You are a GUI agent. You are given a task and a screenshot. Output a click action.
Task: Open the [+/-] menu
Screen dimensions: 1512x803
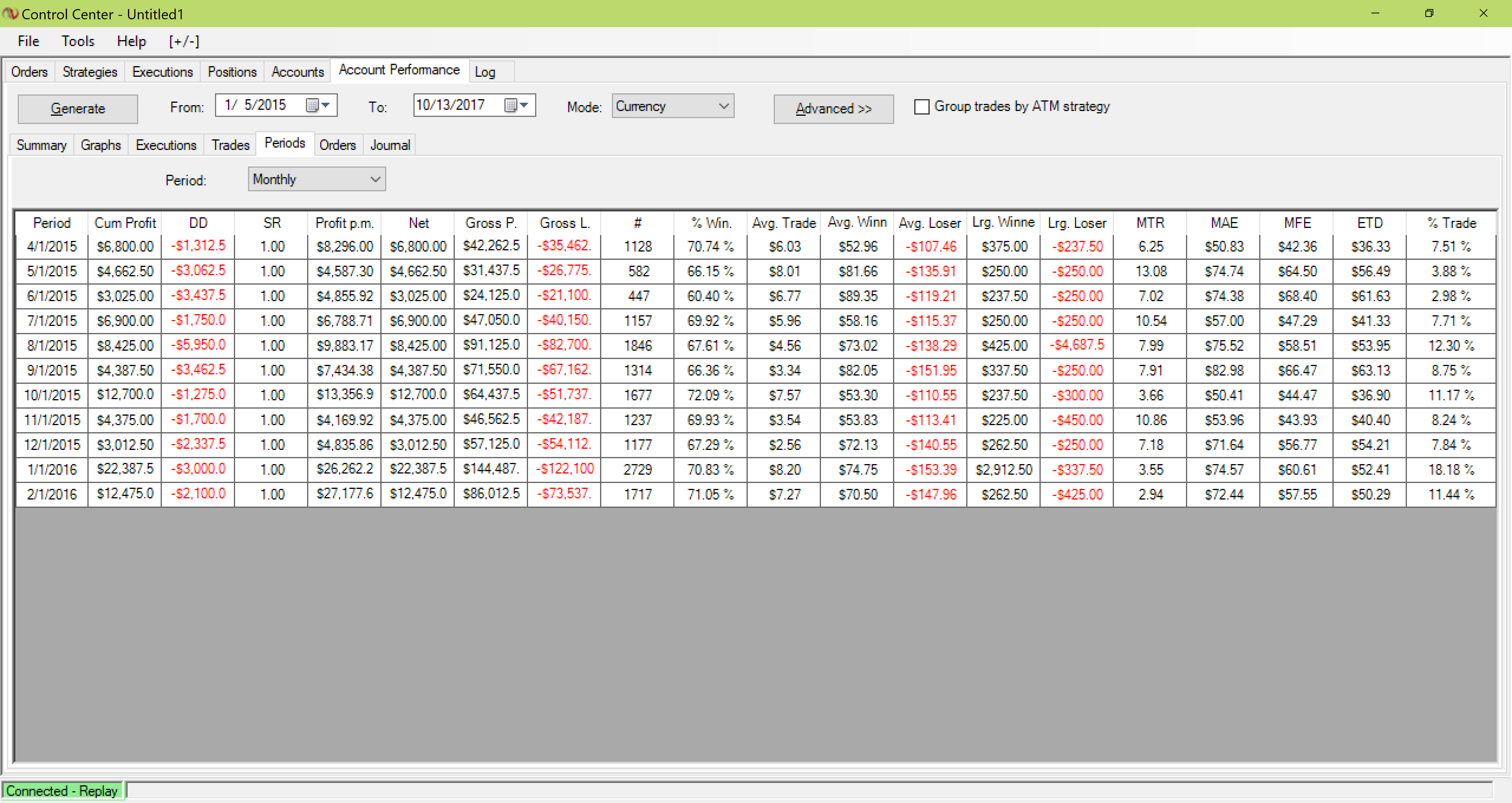point(184,41)
